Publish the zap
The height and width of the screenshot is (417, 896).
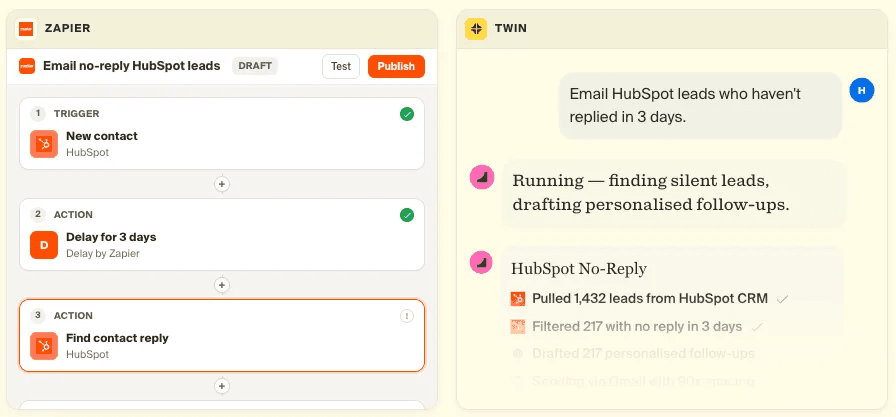pos(396,66)
